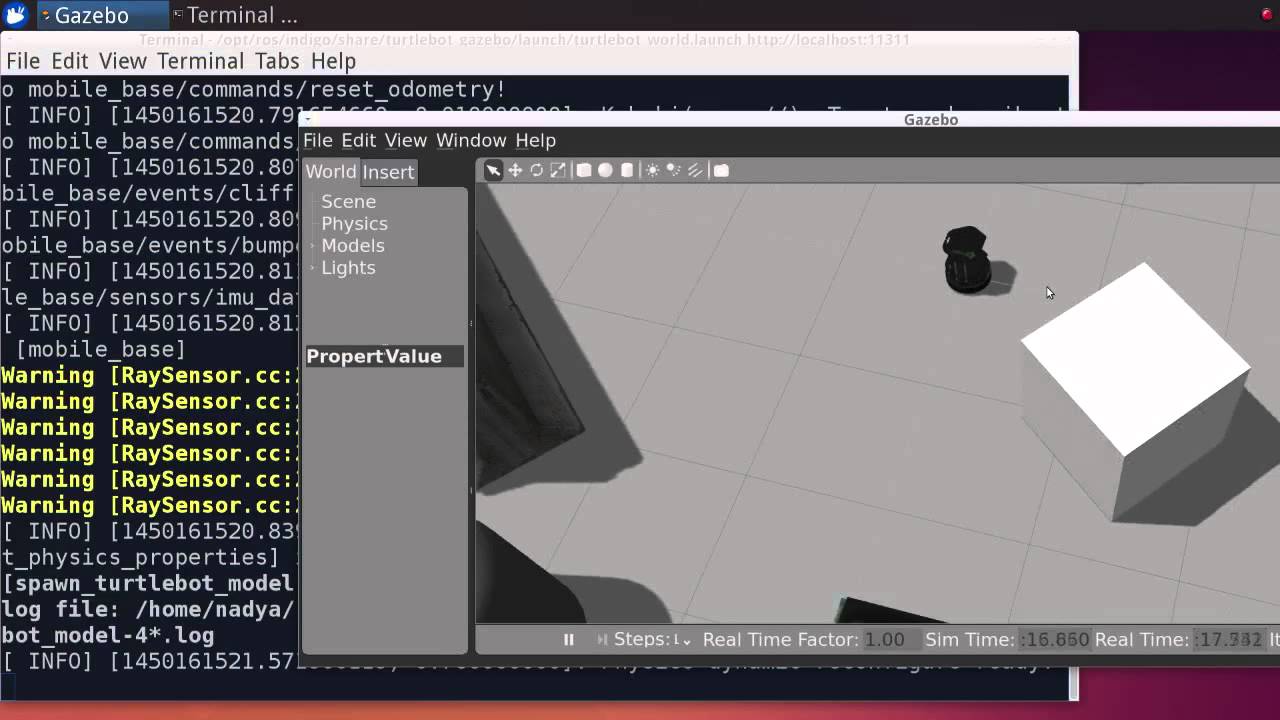Open Gazebo Help menu

point(535,141)
